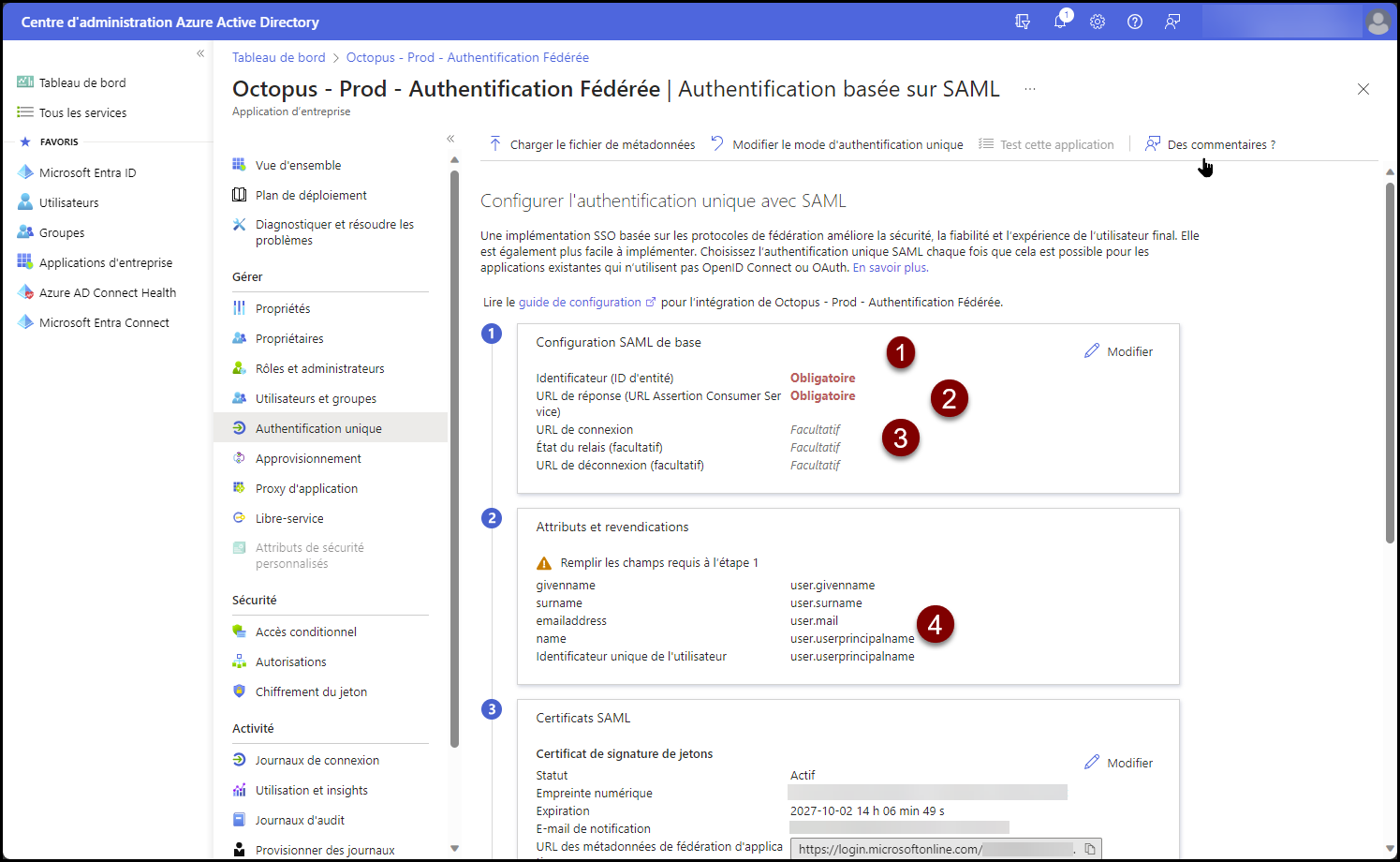Viewport: 1400px width, 862px height.
Task: Click Des commentaires ? button
Action: [1210, 144]
